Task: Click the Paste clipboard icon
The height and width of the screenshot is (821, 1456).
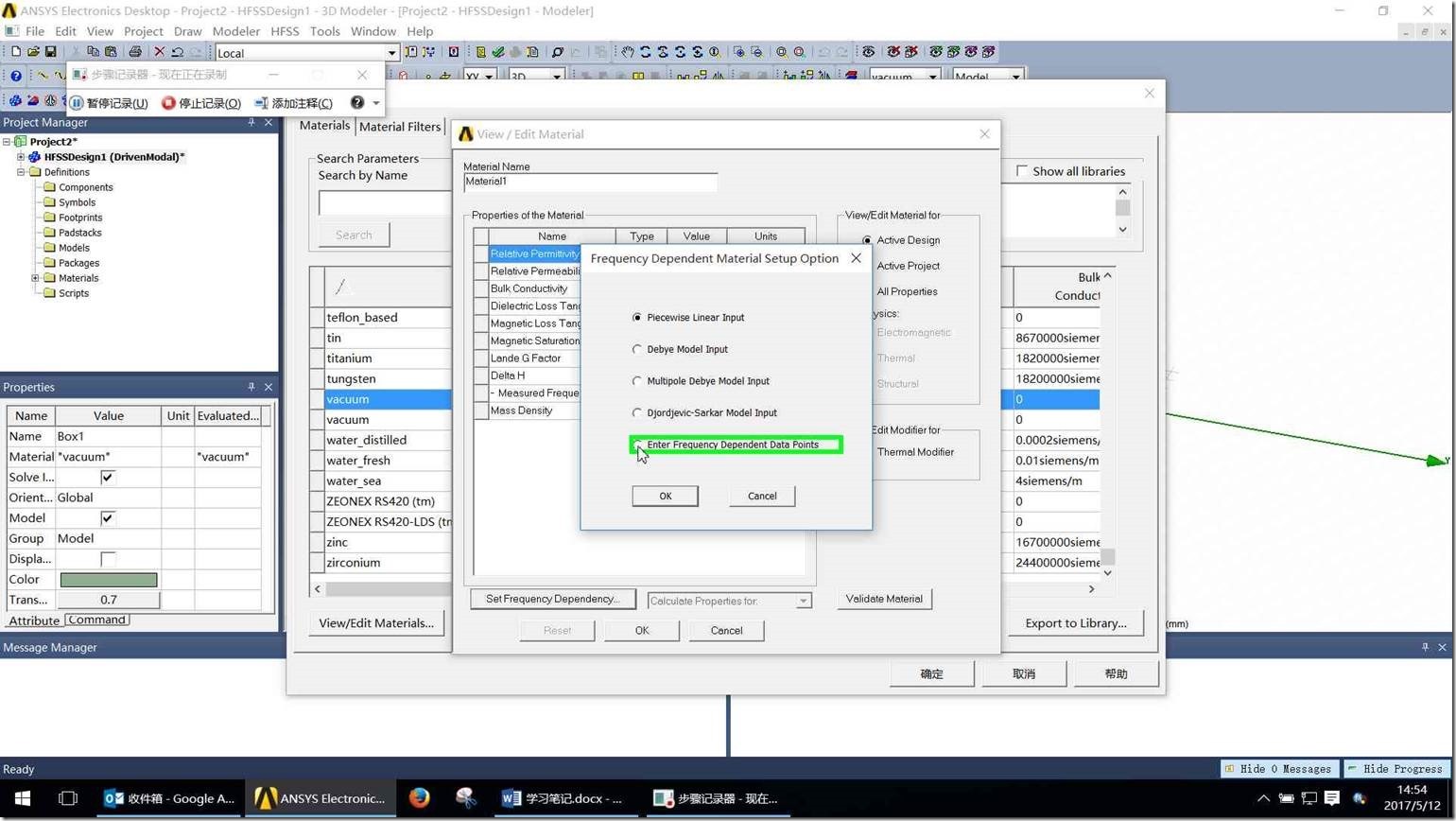Action: 111,52
